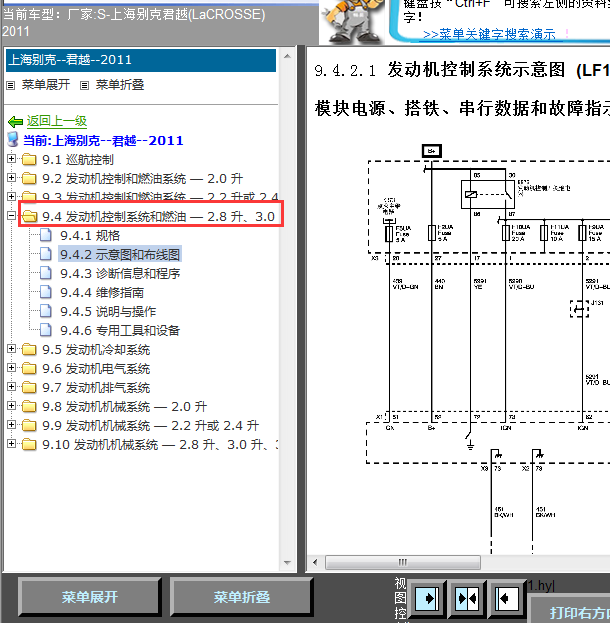Click folder icon for 9.9 发动机机械系统
The width and height of the screenshot is (610, 623).
click(x=29, y=426)
